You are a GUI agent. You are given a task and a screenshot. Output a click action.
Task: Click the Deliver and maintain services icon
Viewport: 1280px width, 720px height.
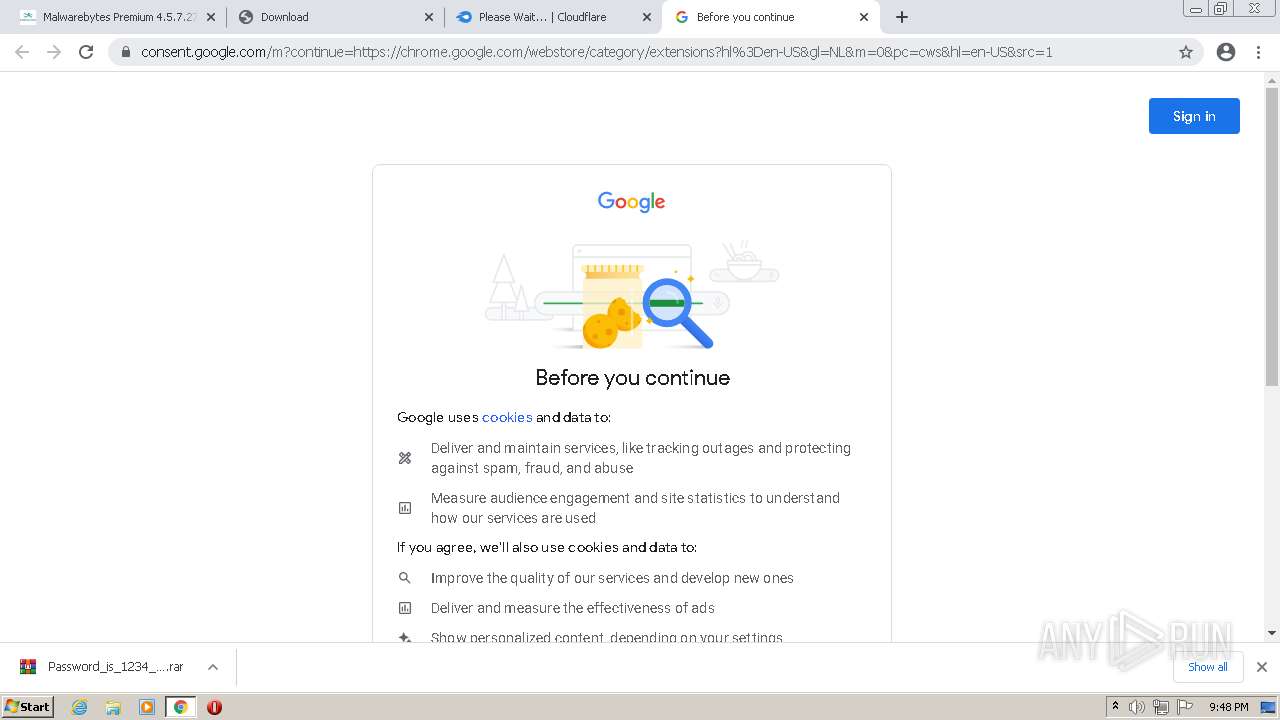pyautogui.click(x=405, y=458)
